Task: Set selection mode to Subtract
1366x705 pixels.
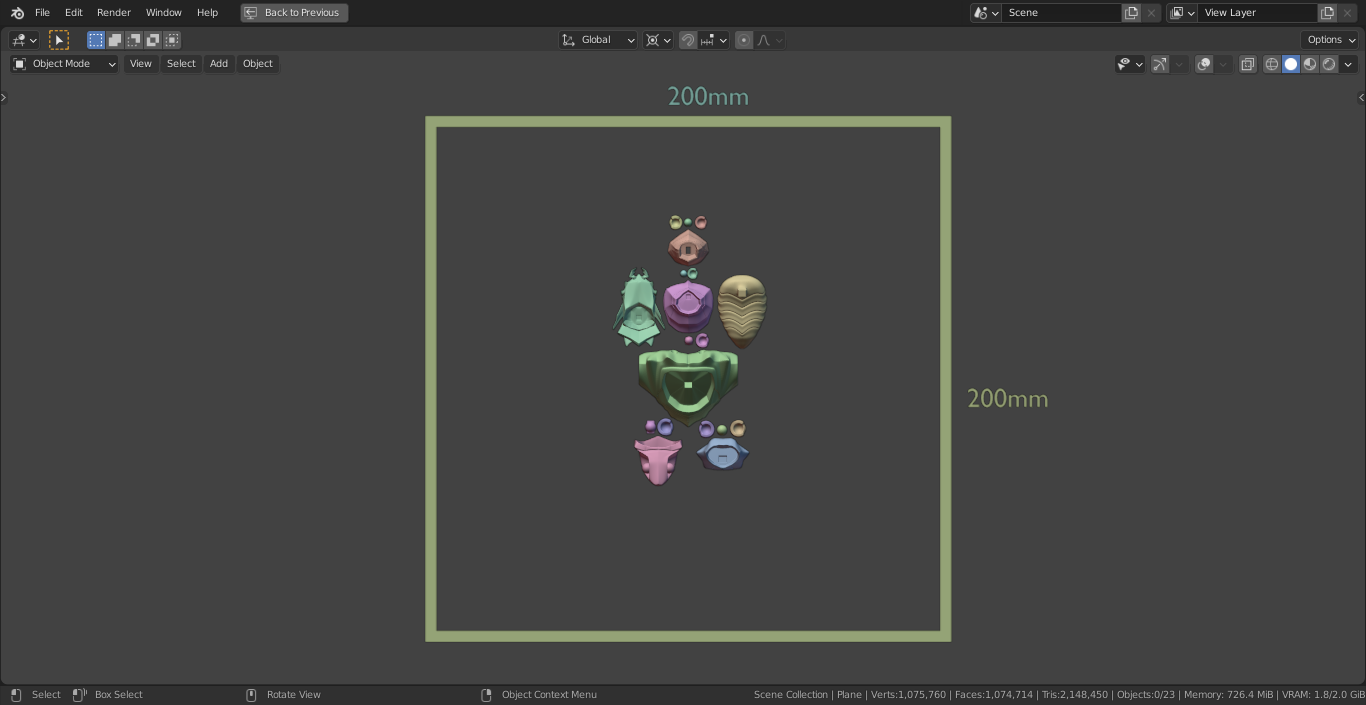Action: (134, 40)
